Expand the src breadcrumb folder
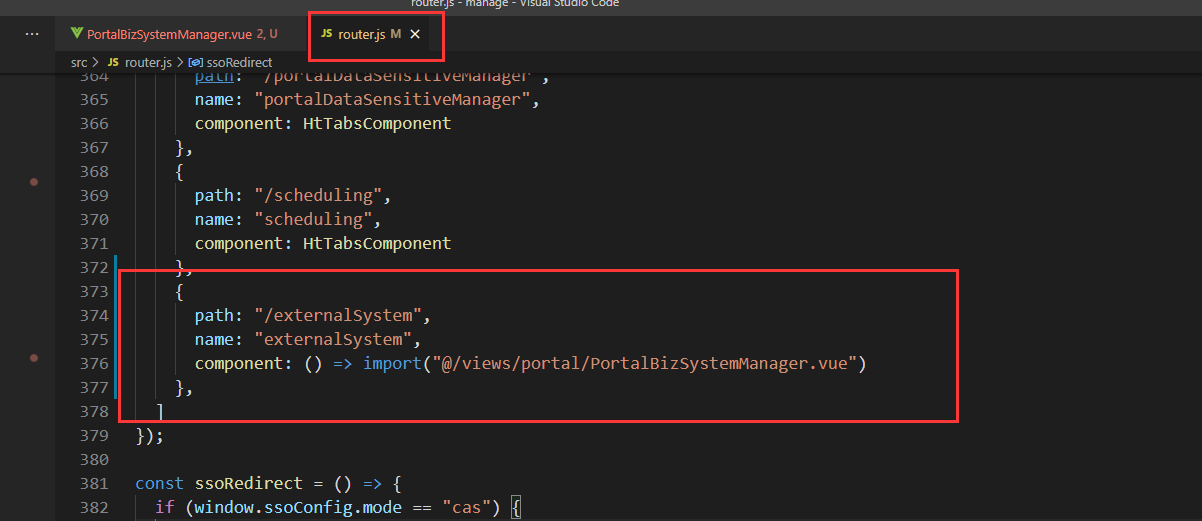1202x521 pixels. [79, 62]
